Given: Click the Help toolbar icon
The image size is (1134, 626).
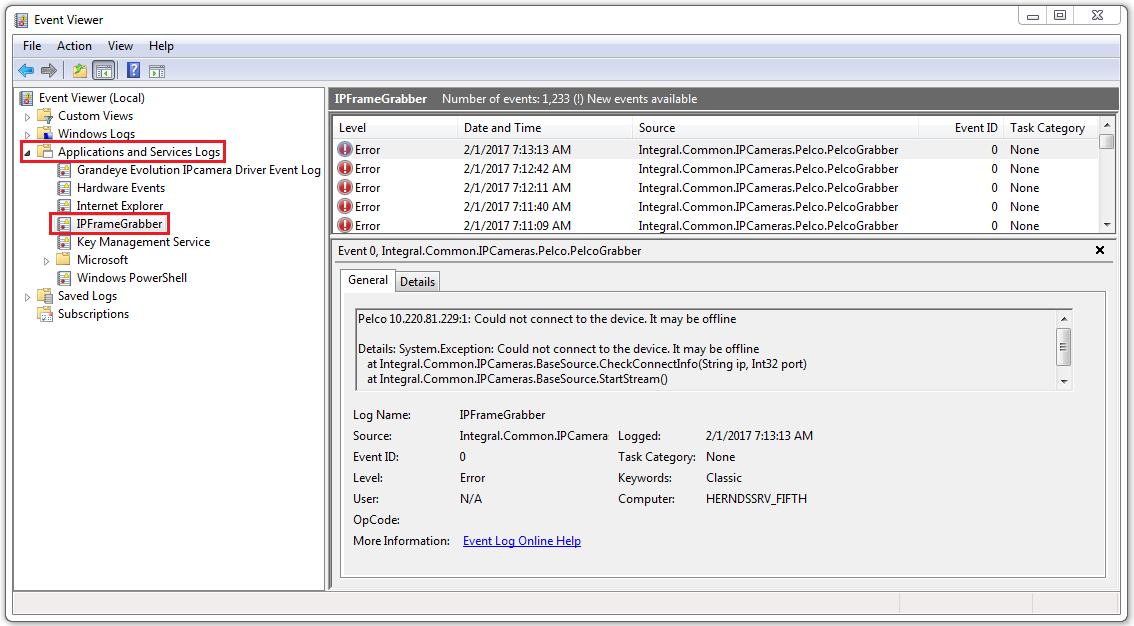Looking at the screenshot, I should 133,70.
